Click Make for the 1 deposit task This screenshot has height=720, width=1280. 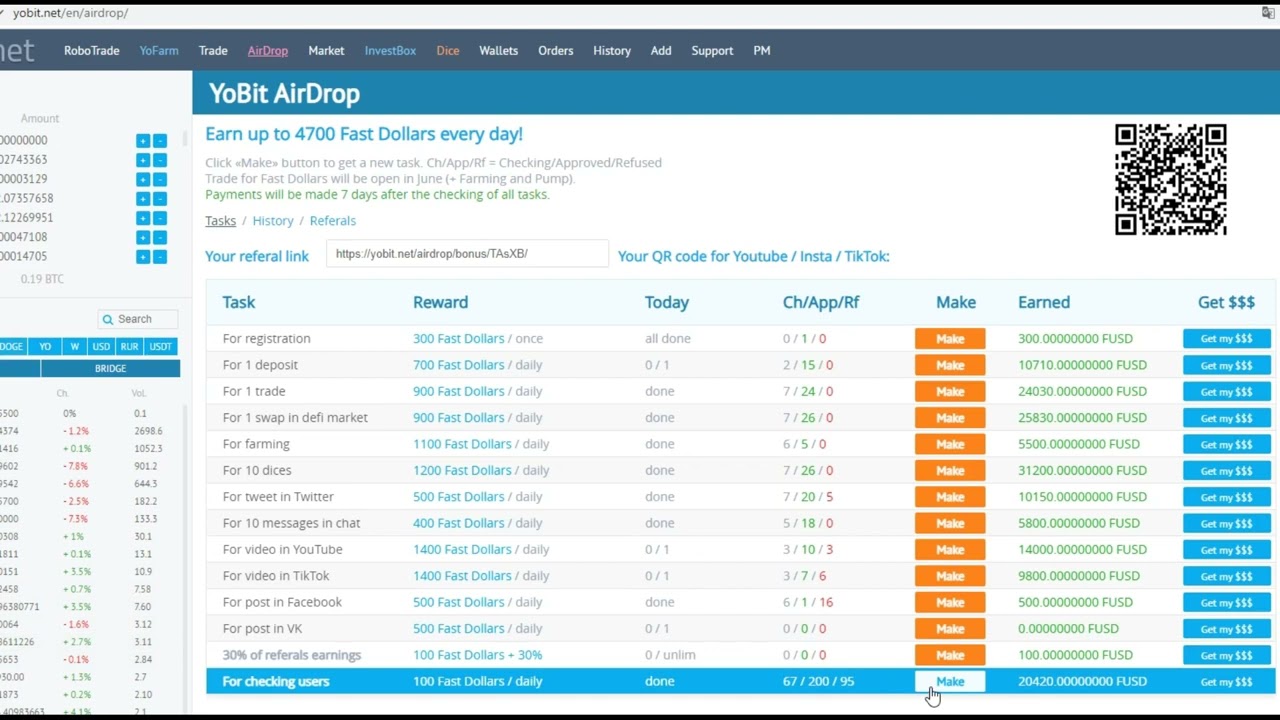950,365
